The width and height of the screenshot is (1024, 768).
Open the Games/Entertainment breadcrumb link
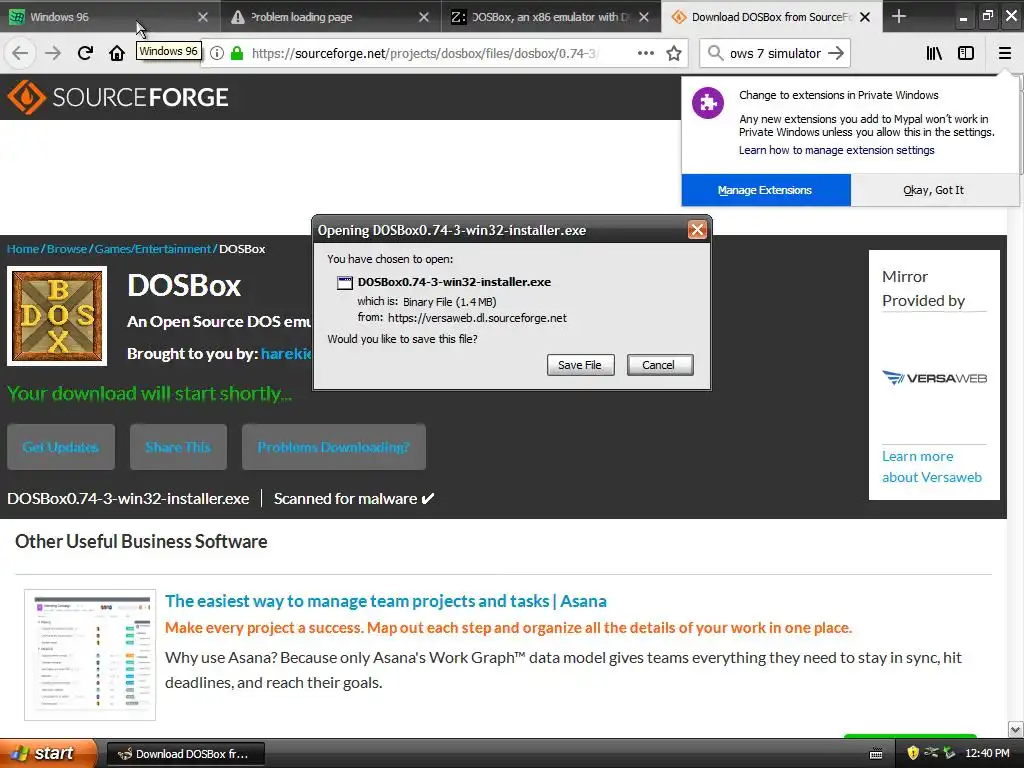click(153, 249)
